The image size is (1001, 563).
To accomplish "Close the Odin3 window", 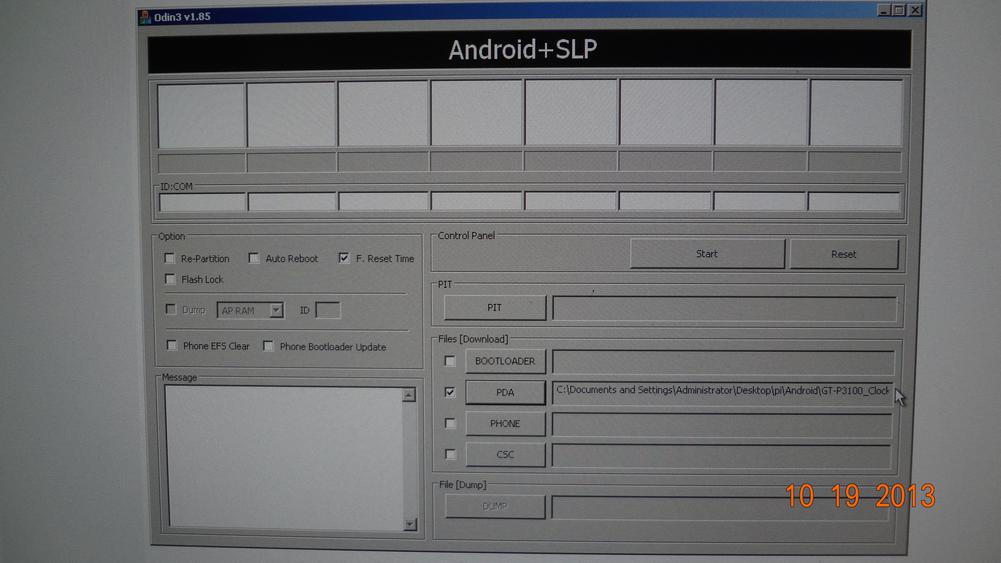I will [x=915, y=10].
